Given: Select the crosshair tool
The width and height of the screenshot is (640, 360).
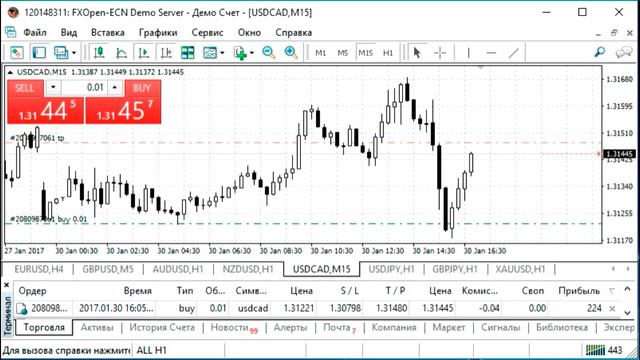Looking at the screenshot, I should [x=440, y=53].
